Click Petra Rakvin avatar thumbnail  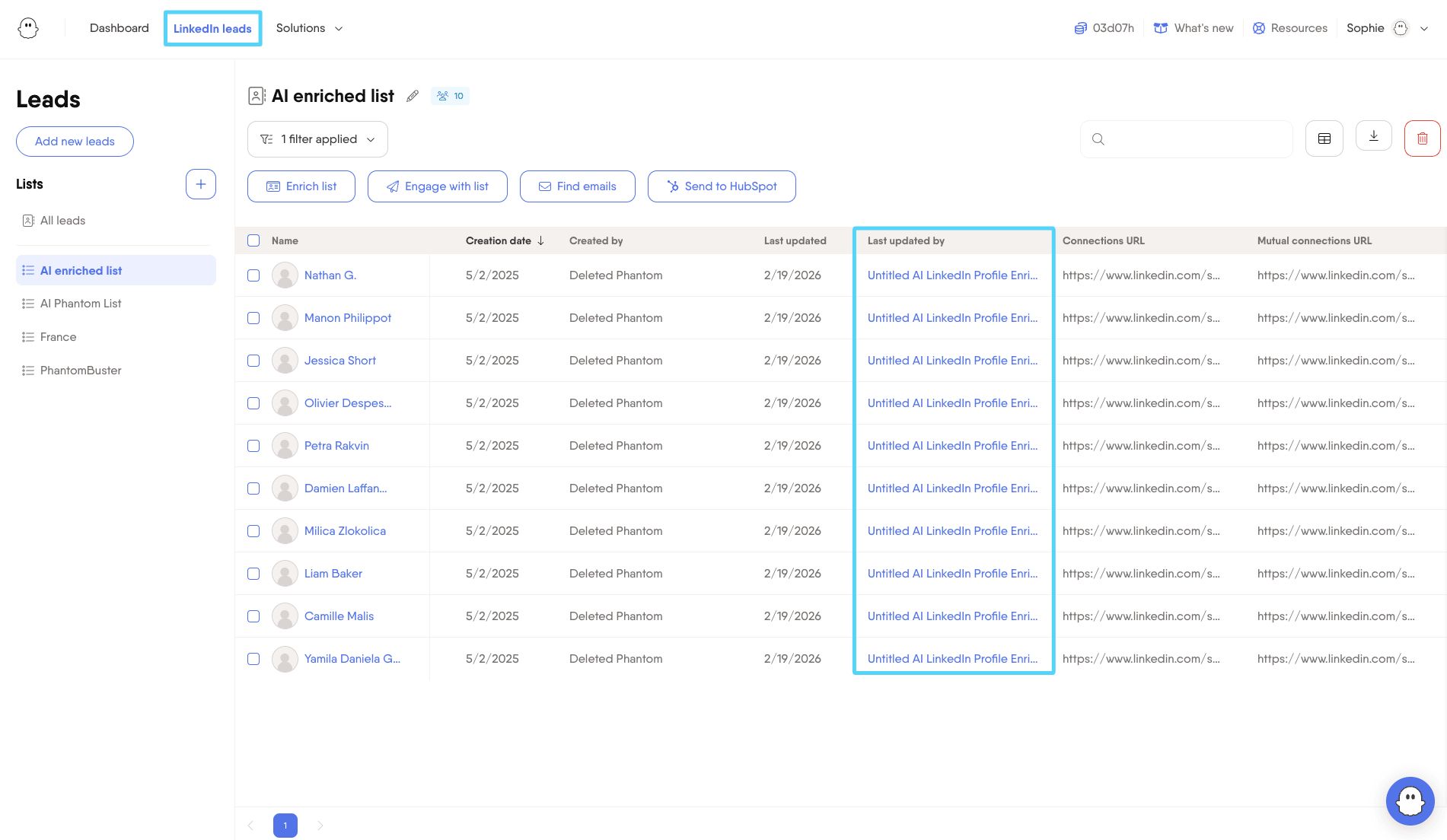(x=285, y=446)
